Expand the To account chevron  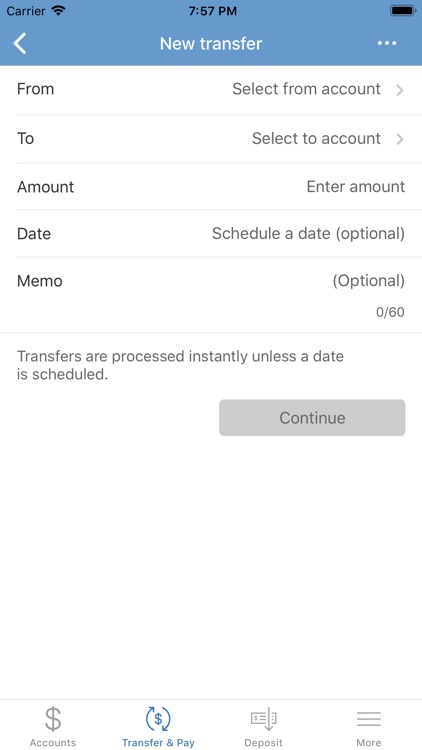(400, 139)
